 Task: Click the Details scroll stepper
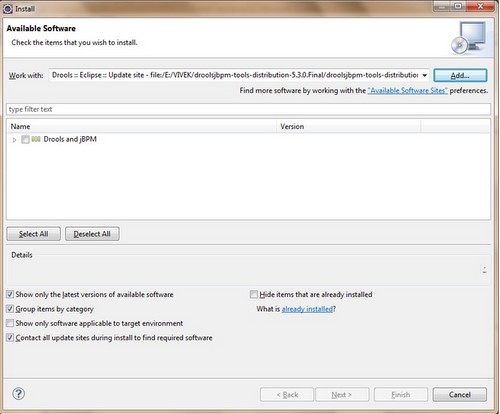484,270
